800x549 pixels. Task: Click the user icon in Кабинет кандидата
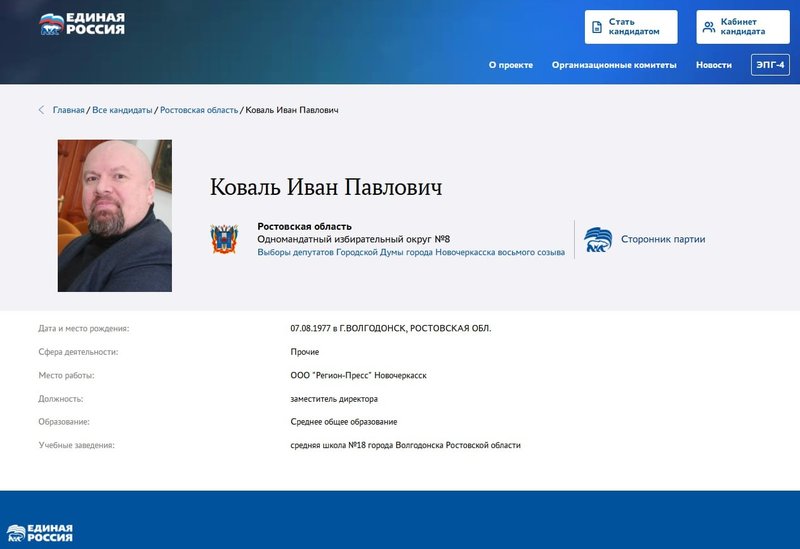709,27
